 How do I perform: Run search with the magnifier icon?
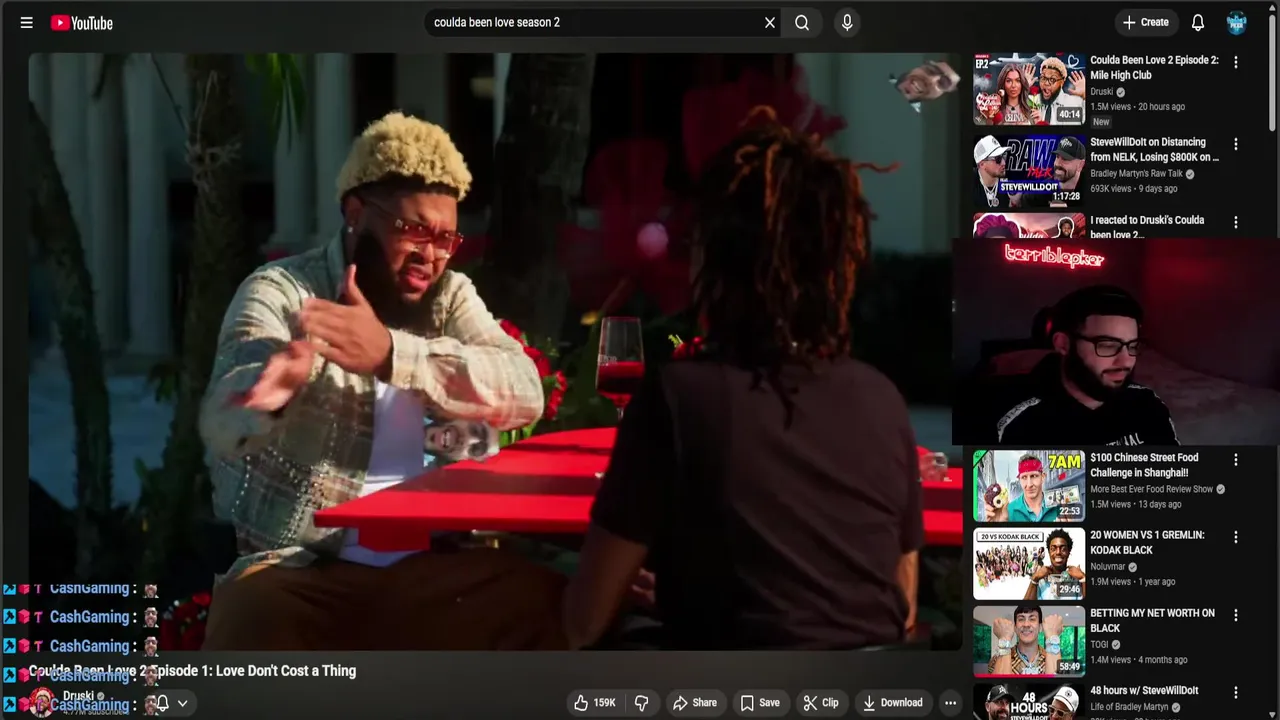802,23
